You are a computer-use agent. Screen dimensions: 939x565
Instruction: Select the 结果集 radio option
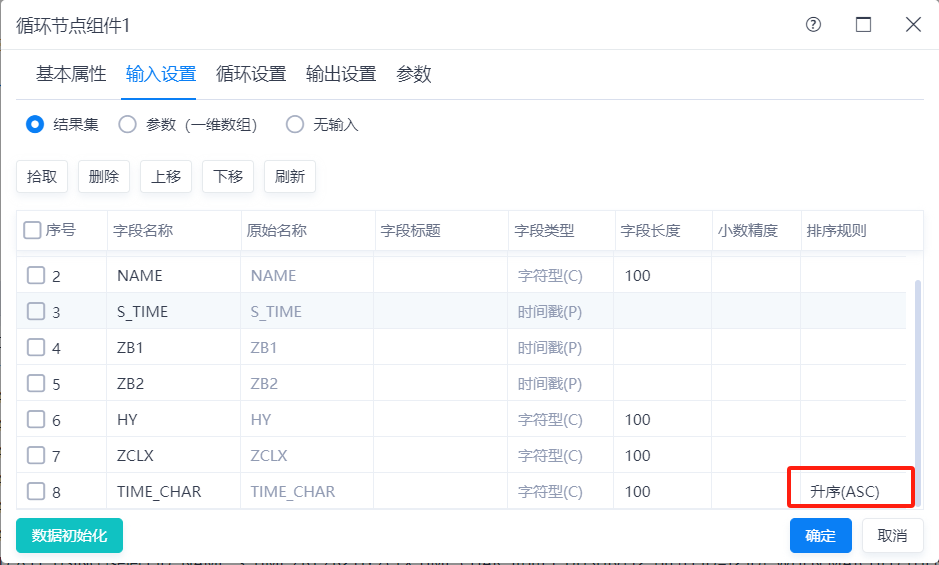tap(35, 125)
